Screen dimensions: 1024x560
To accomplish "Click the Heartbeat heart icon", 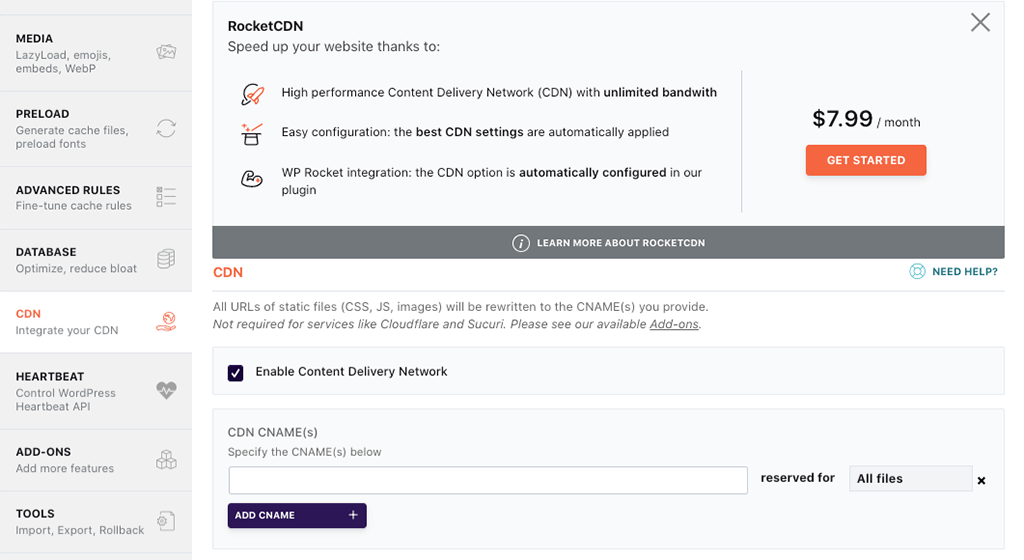I will pos(166,391).
